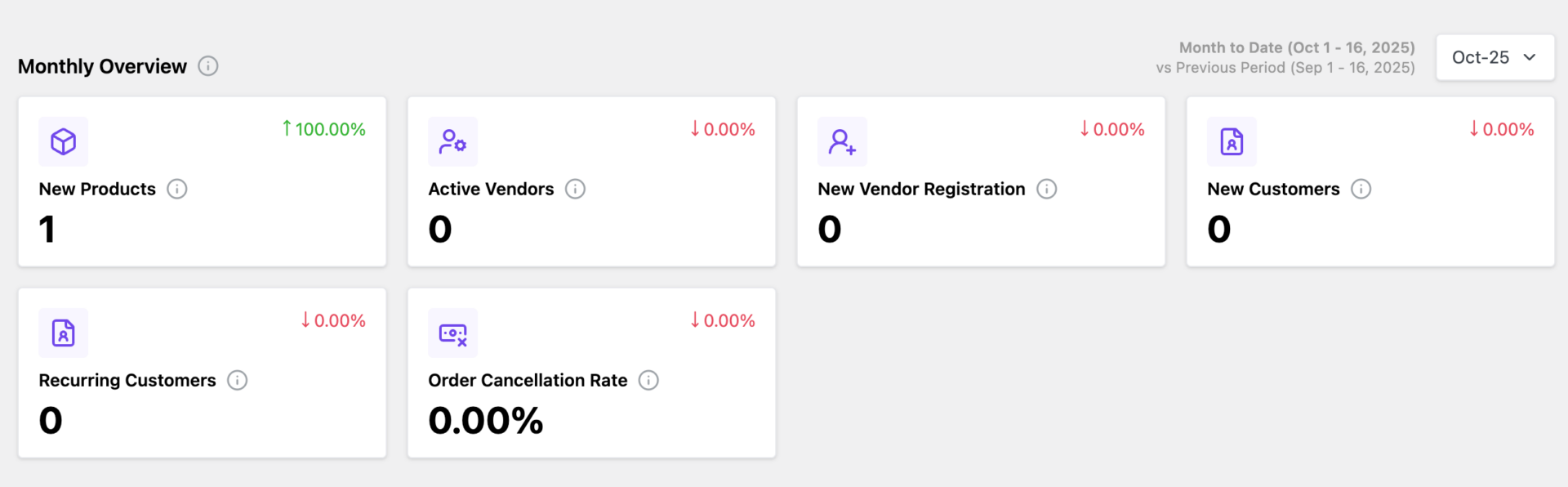
Task: Click the New Customers document icon
Action: 1232,141
